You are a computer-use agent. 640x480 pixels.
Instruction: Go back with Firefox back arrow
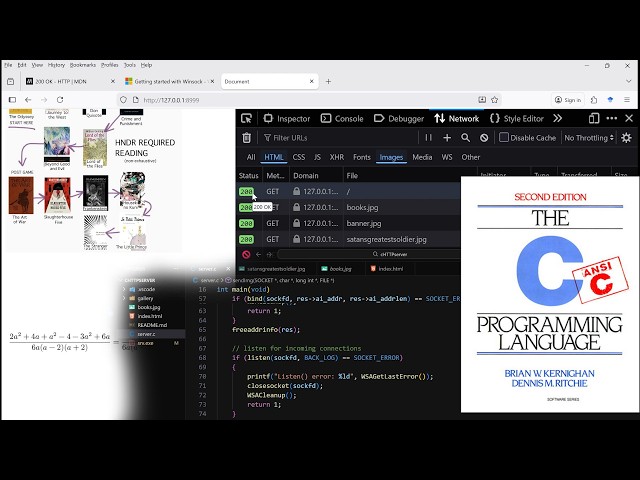coord(28,100)
